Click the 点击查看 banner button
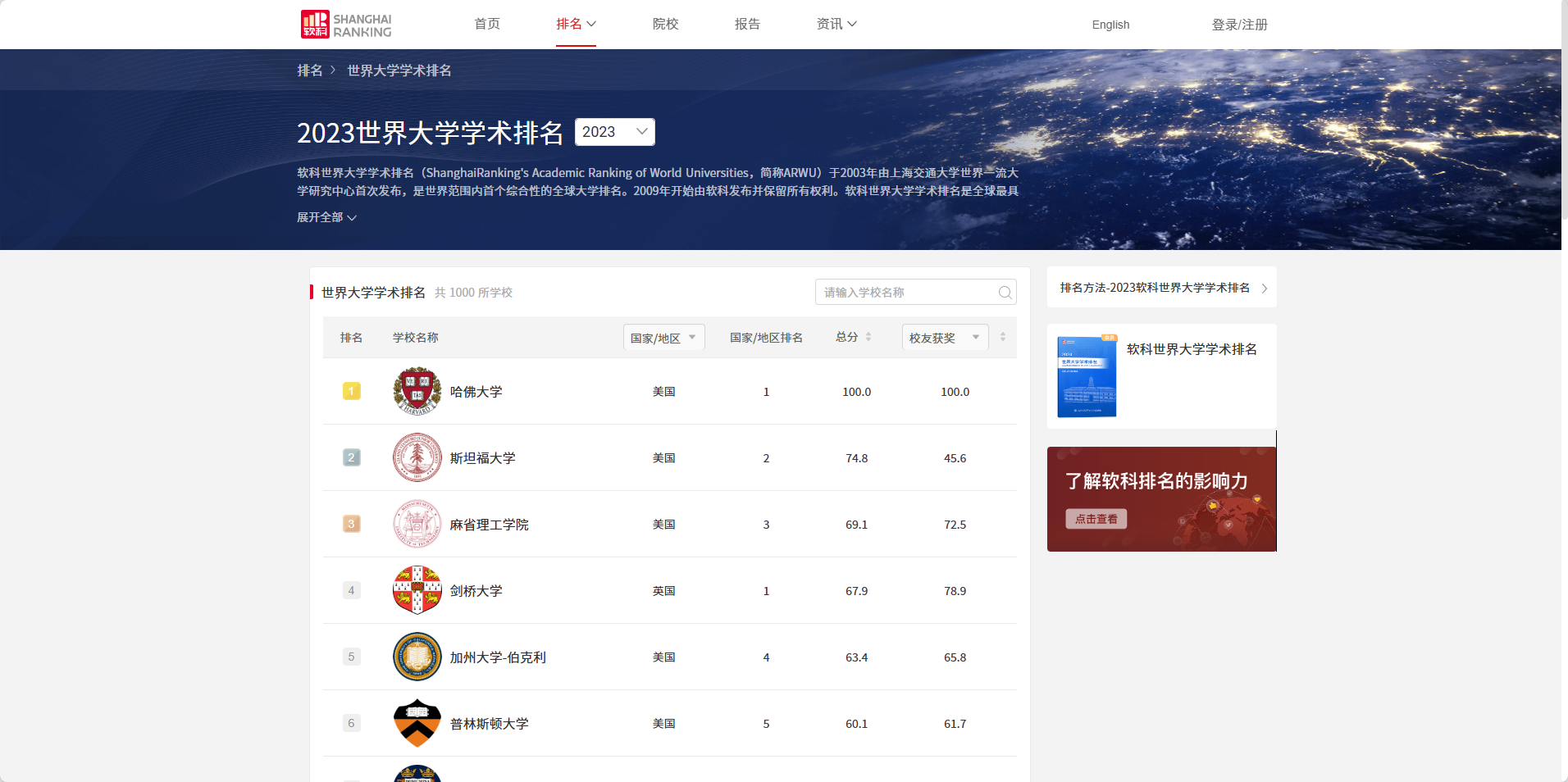The image size is (1568, 782). coord(1096,519)
